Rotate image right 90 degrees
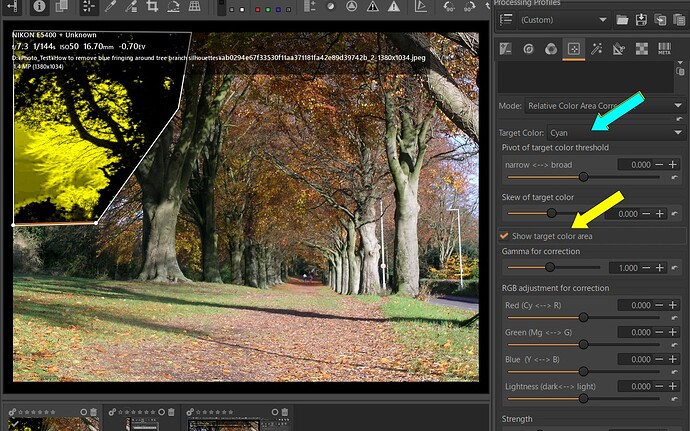 (469, 6)
